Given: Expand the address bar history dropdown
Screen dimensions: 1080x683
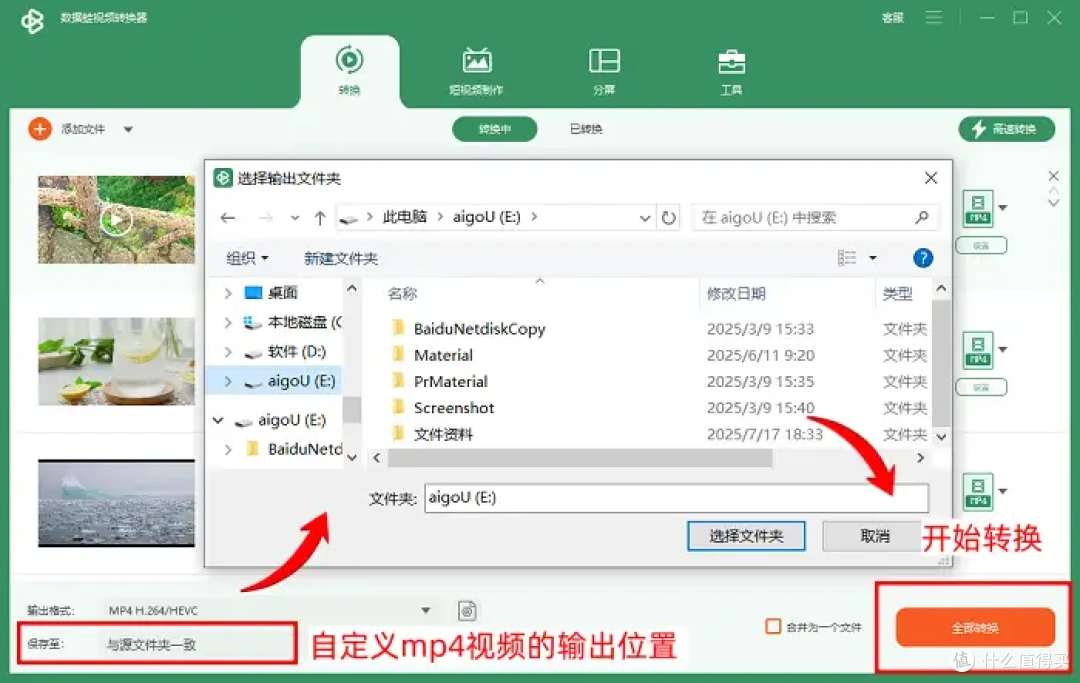Looking at the screenshot, I should tap(645, 218).
